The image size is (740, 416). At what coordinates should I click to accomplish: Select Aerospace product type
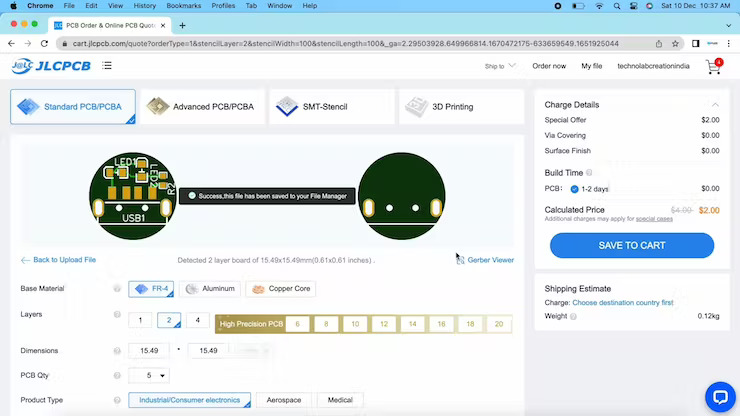[x=284, y=400]
